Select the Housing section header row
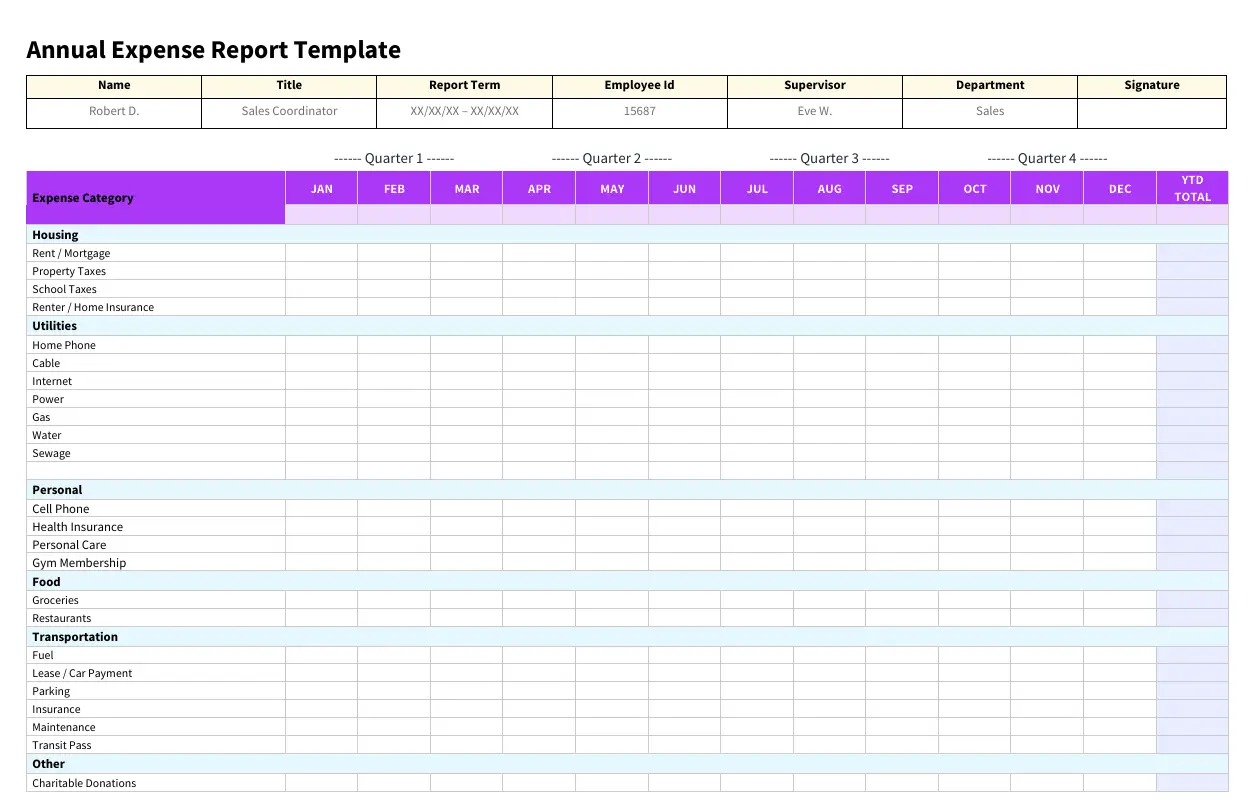The width and height of the screenshot is (1255, 804). (x=55, y=234)
